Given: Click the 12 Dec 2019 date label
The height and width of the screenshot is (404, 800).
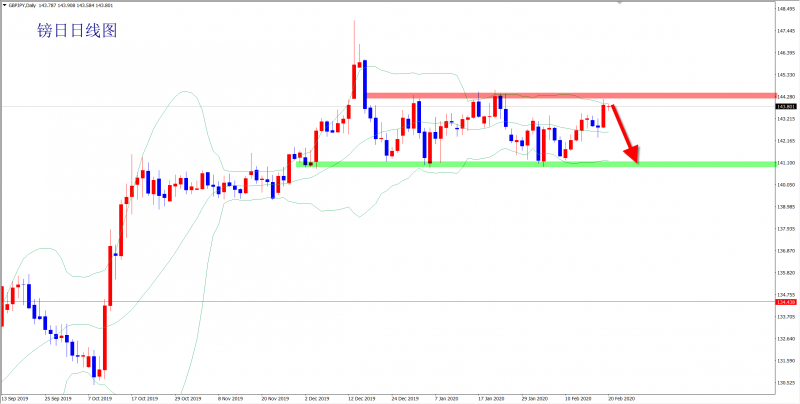Looking at the screenshot, I should (360, 397).
